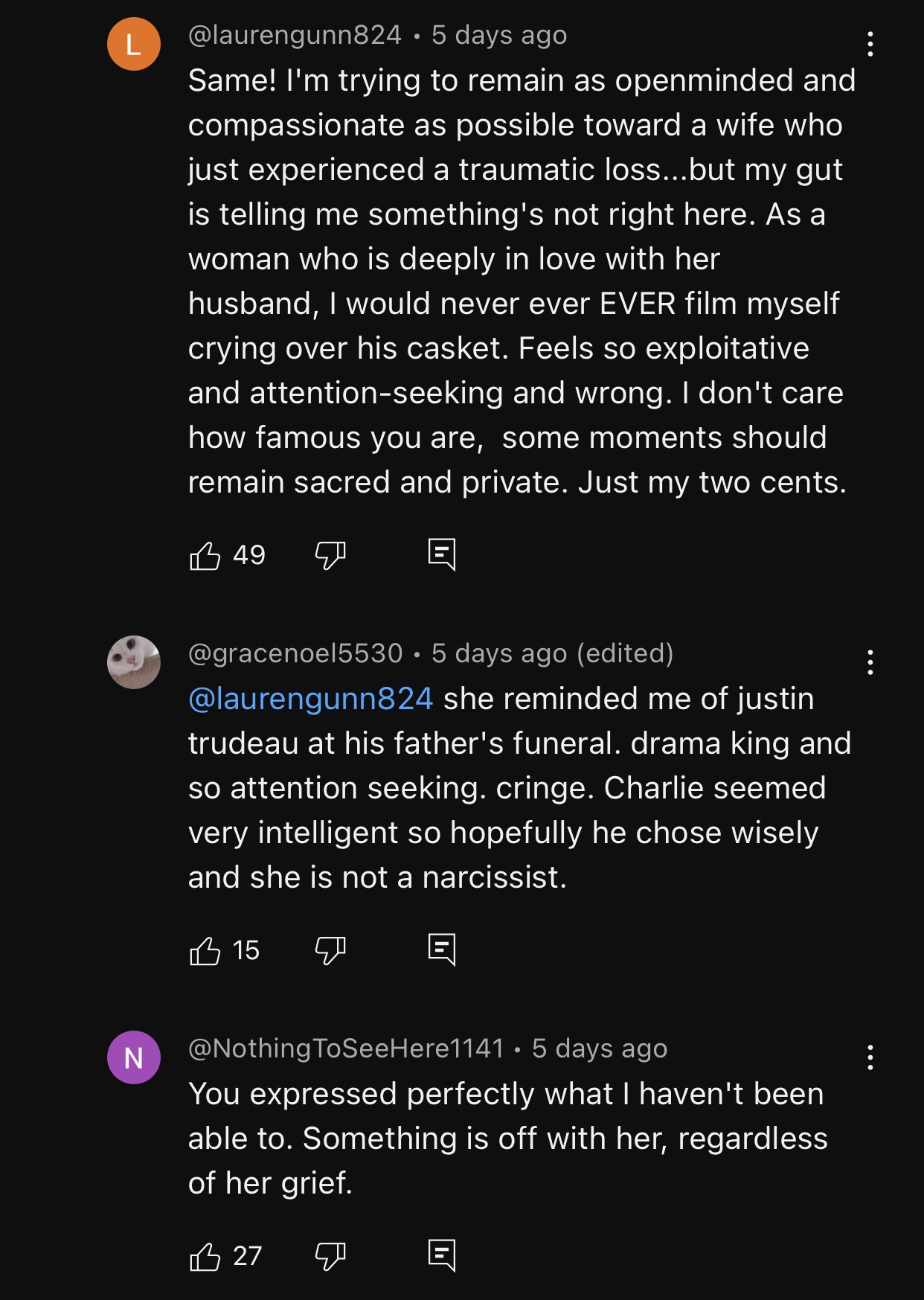Dislike the comment by @laurengunn824

[330, 555]
